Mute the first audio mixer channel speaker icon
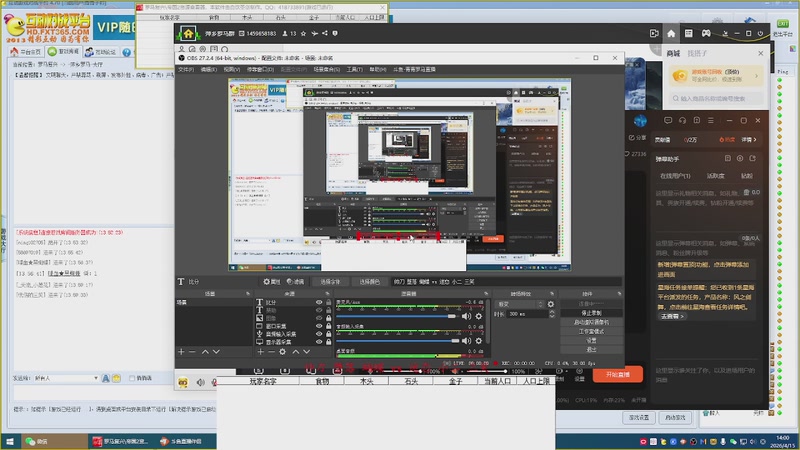Screen dimensions: 800x450 (466, 316)
